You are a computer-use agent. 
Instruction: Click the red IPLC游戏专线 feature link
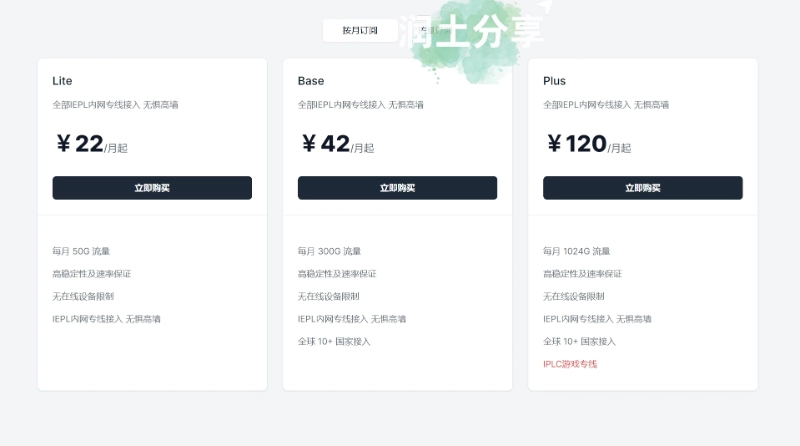(570, 364)
